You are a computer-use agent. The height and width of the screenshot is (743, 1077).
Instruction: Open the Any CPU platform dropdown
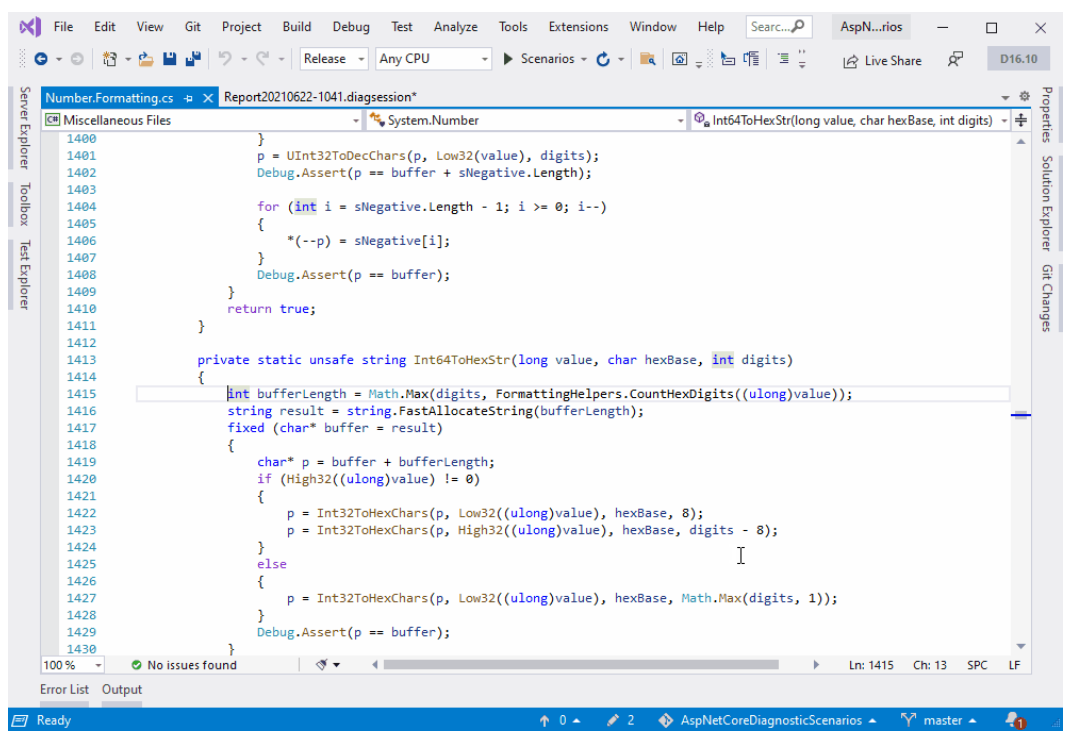(x=434, y=59)
